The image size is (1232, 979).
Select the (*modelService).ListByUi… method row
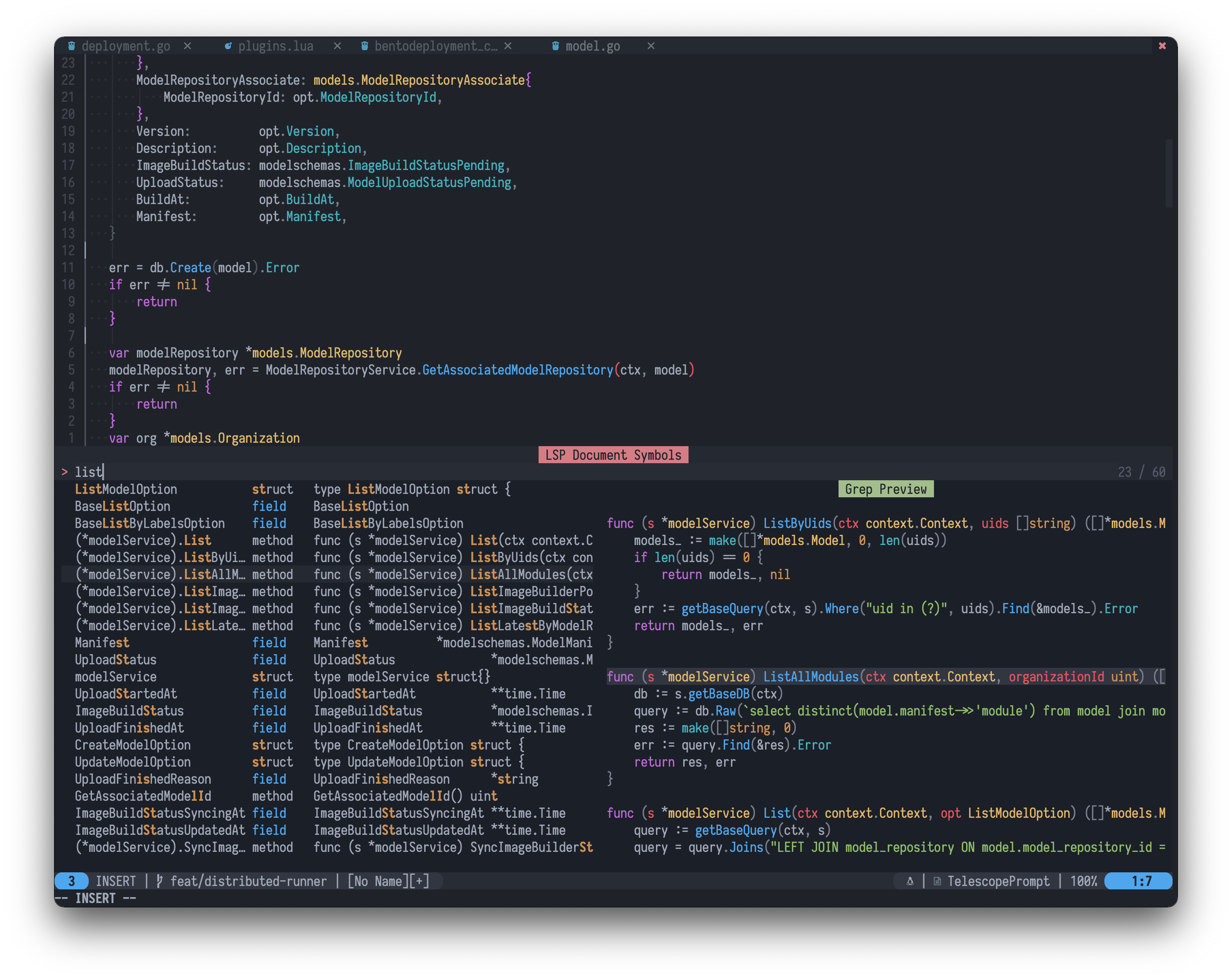pyautogui.click(x=327, y=557)
